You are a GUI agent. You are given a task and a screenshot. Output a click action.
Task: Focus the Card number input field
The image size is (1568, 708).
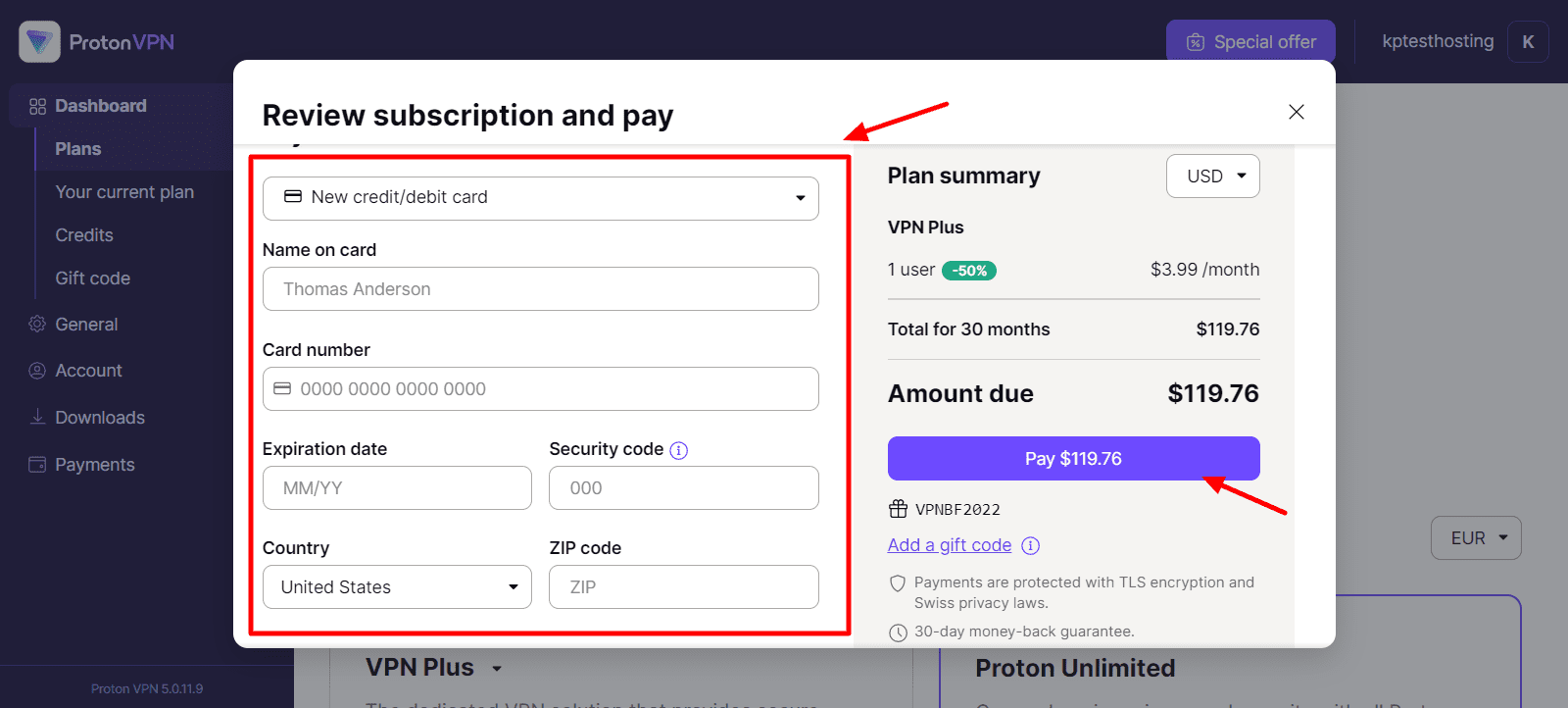click(x=541, y=389)
